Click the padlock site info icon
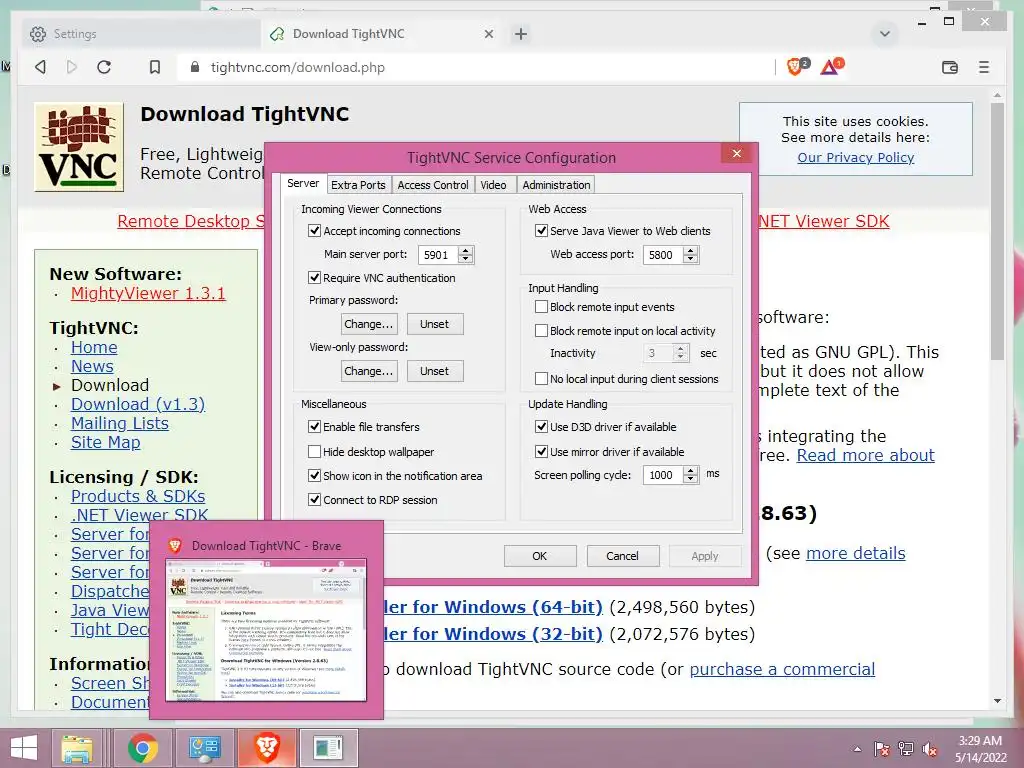This screenshot has width=1024, height=768. pyautogui.click(x=195, y=67)
